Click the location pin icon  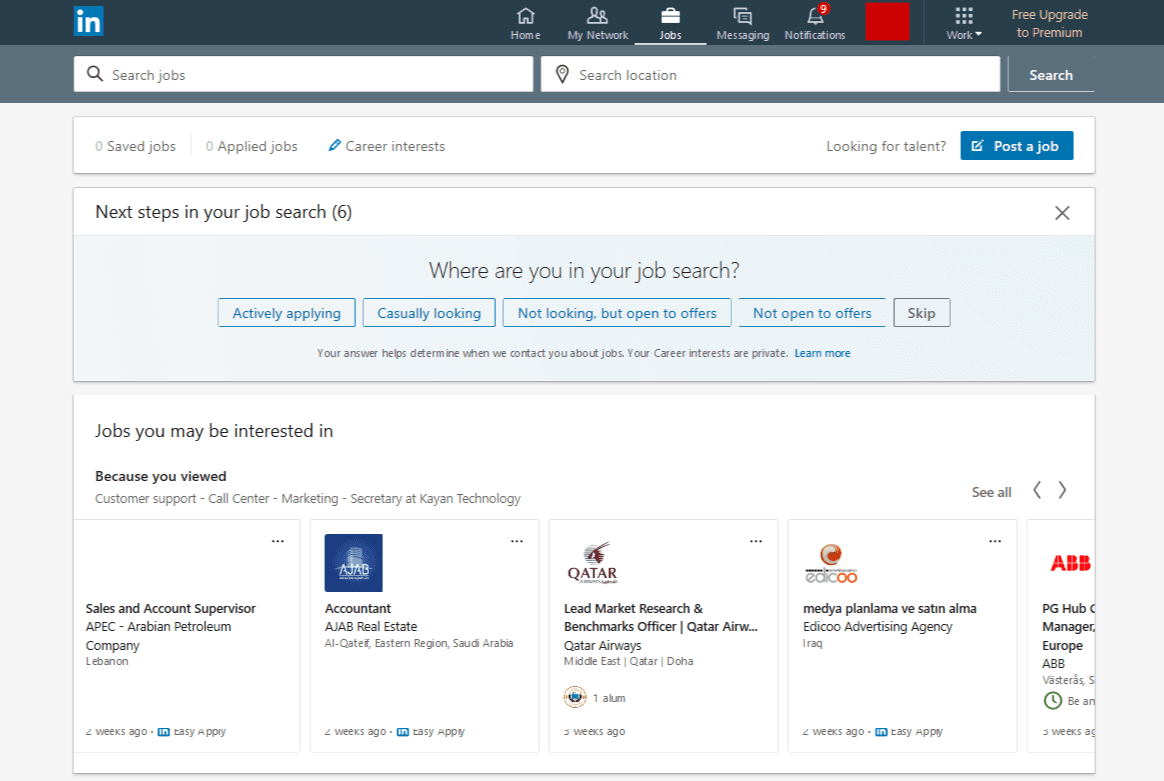[563, 74]
